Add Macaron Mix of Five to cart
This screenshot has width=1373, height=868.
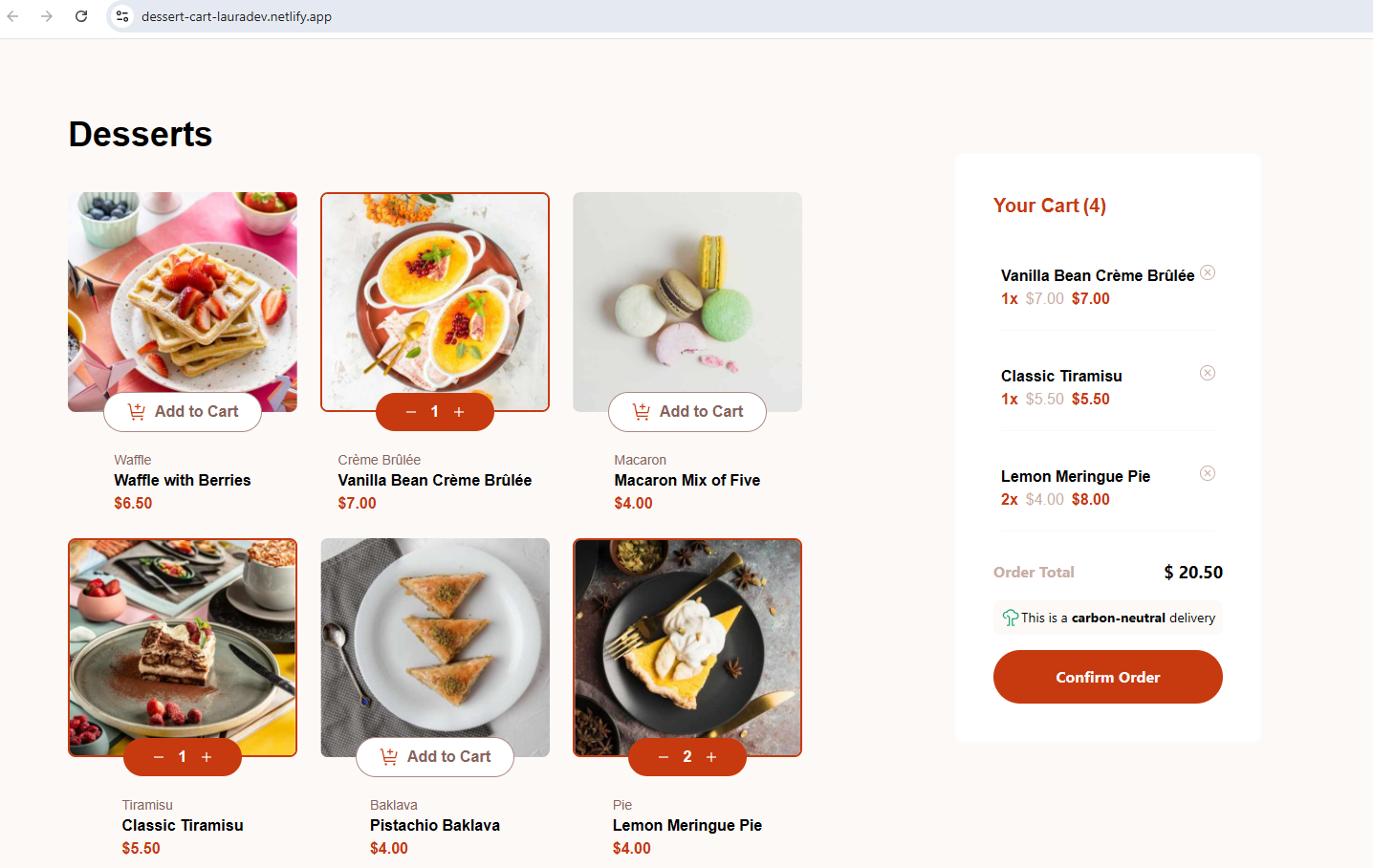click(687, 412)
